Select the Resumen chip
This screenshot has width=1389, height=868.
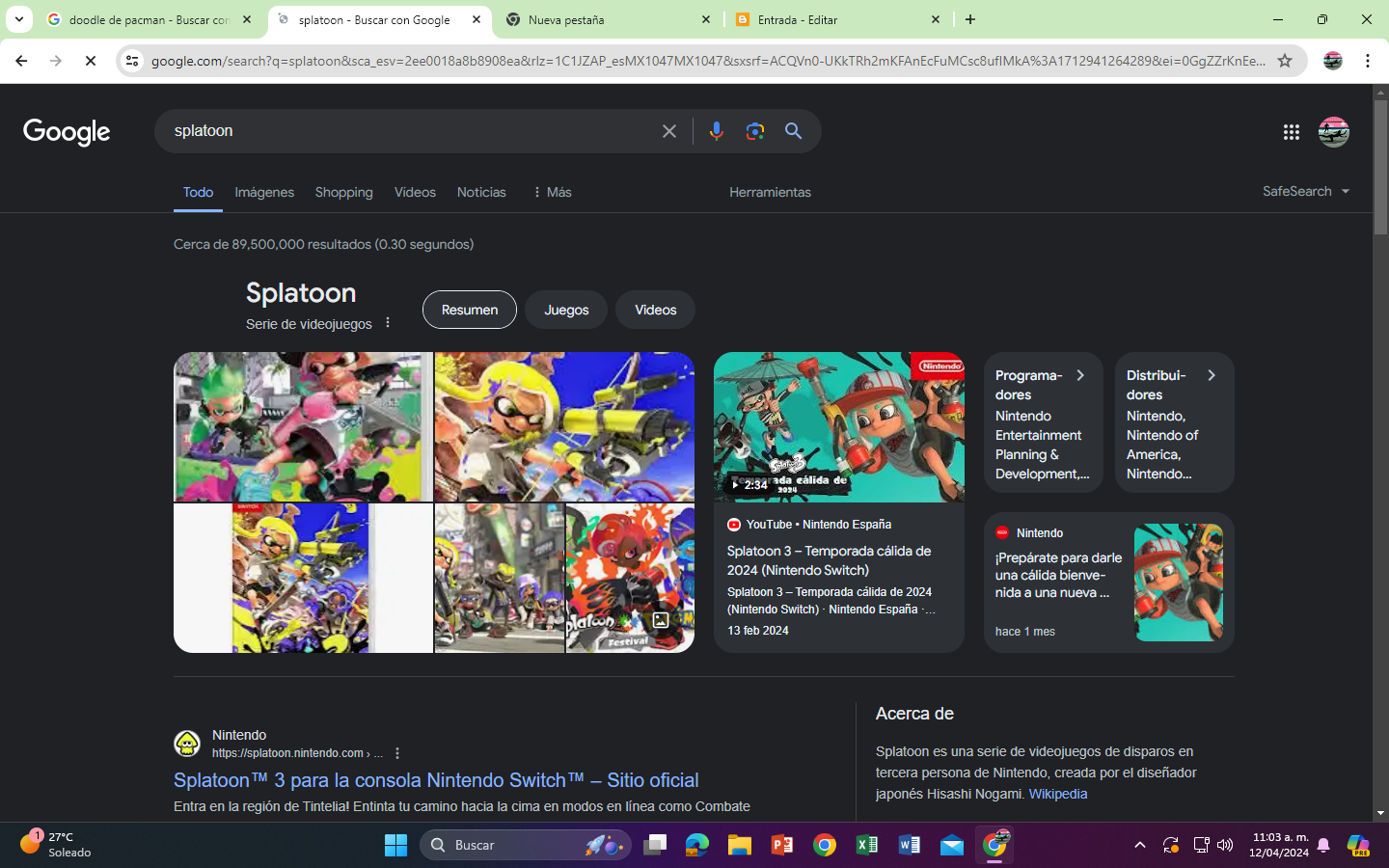coord(470,310)
